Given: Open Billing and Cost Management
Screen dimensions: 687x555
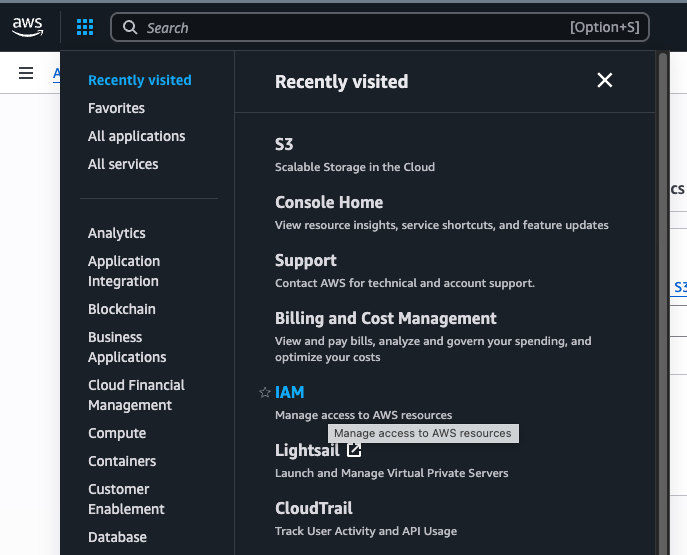Looking at the screenshot, I should pos(385,318).
